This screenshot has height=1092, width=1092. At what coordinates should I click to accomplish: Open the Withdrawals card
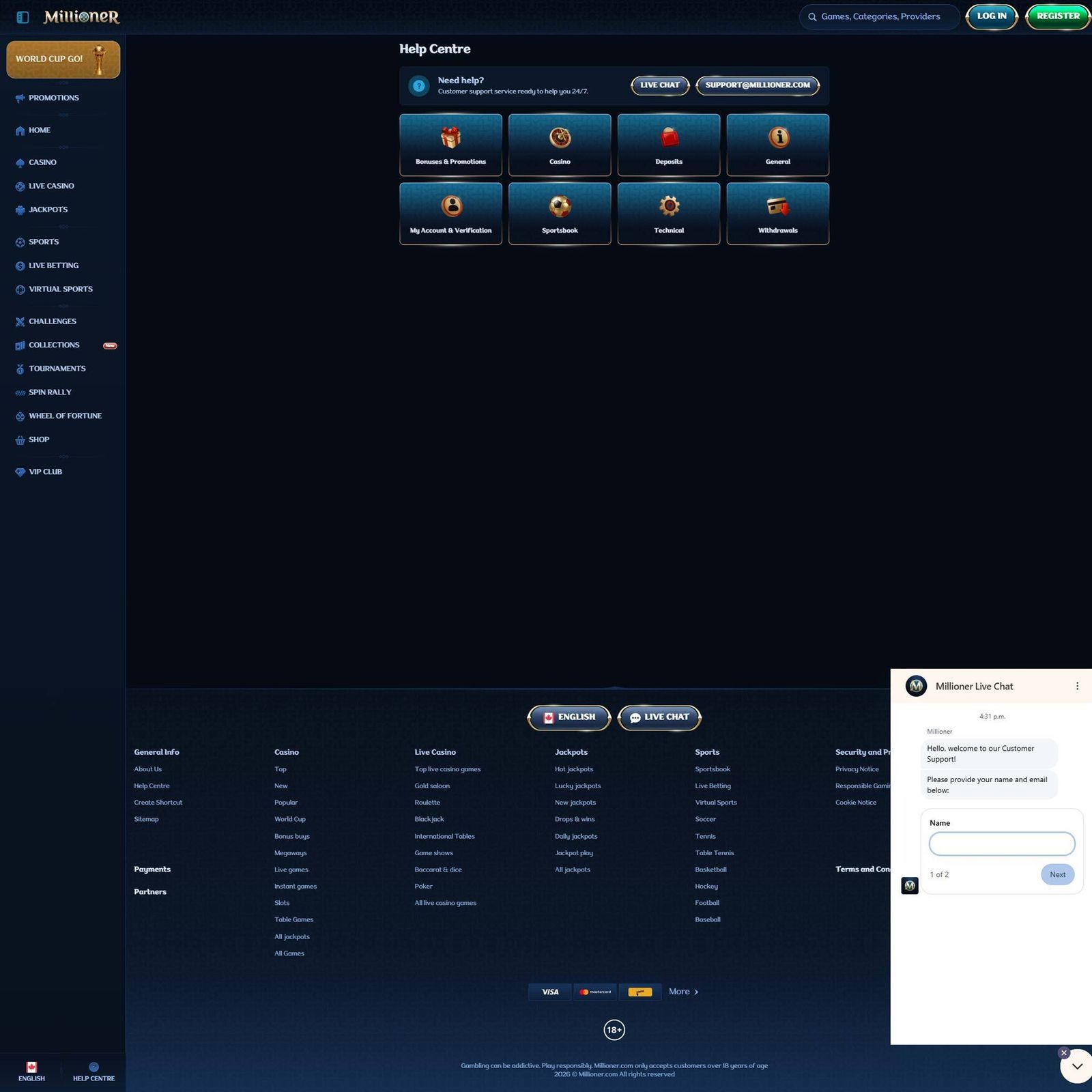(x=778, y=214)
